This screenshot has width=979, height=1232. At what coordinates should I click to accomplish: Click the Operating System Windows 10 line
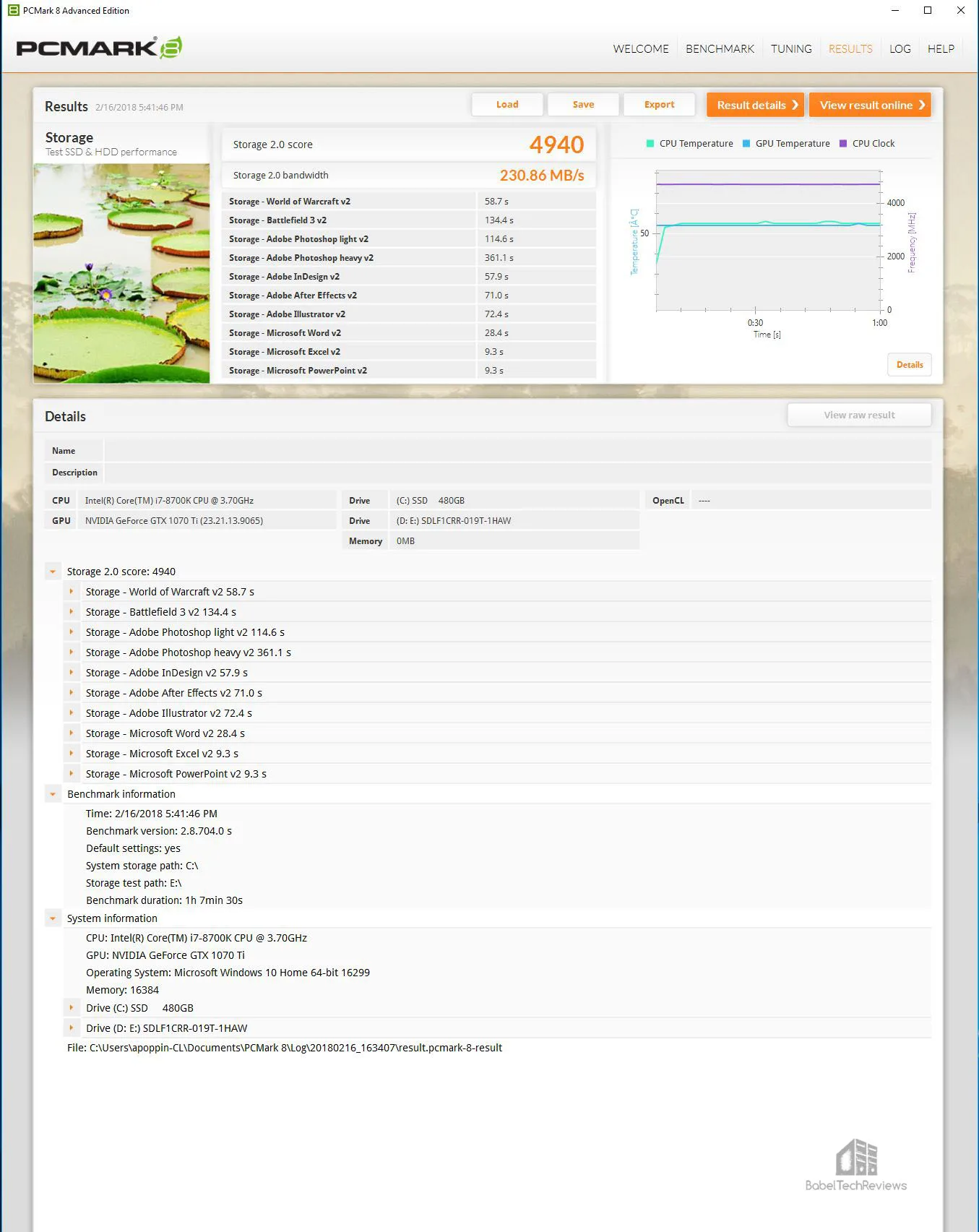coord(228,973)
